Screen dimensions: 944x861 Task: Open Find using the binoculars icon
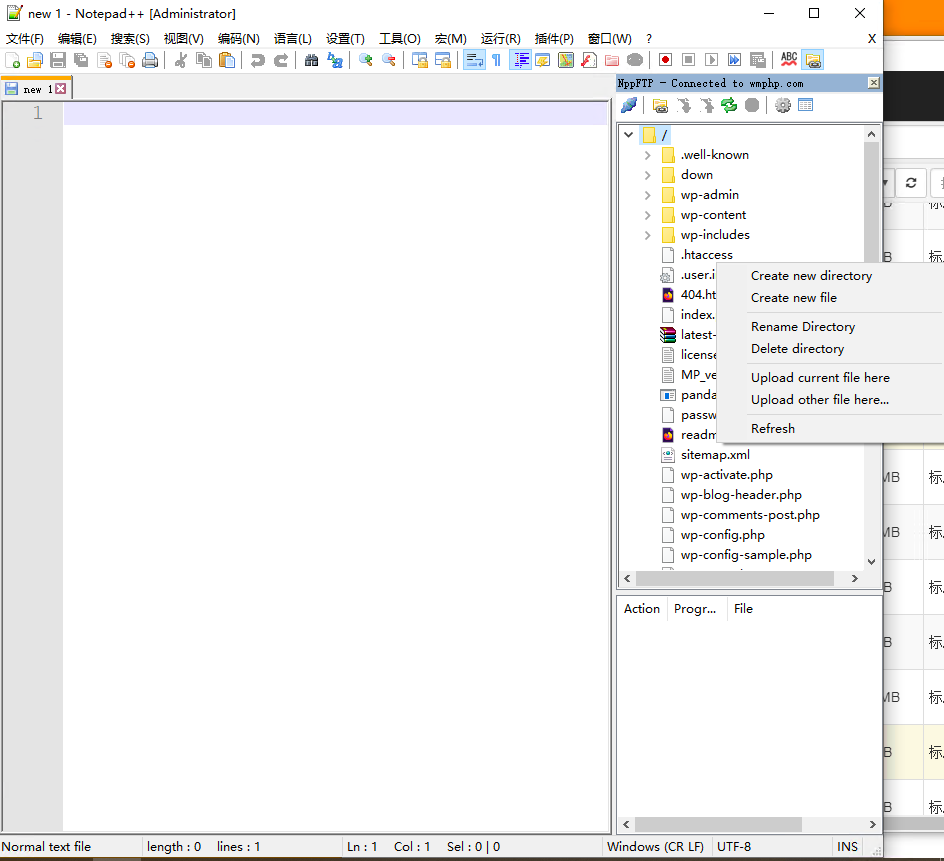tap(311, 60)
